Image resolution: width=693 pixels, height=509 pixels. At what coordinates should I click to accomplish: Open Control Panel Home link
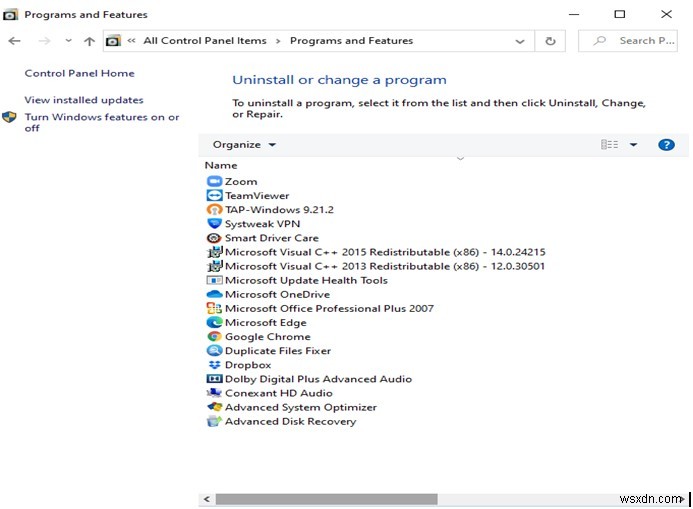coord(80,73)
